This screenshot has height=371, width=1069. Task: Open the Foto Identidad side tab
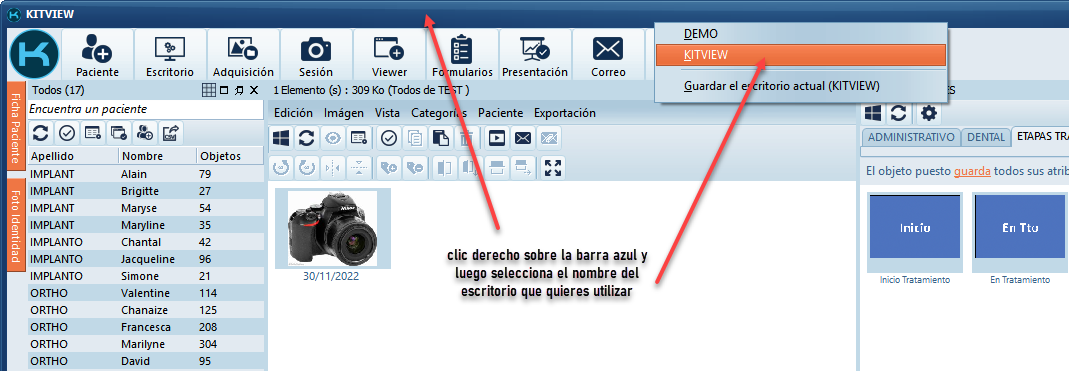click(x=16, y=226)
